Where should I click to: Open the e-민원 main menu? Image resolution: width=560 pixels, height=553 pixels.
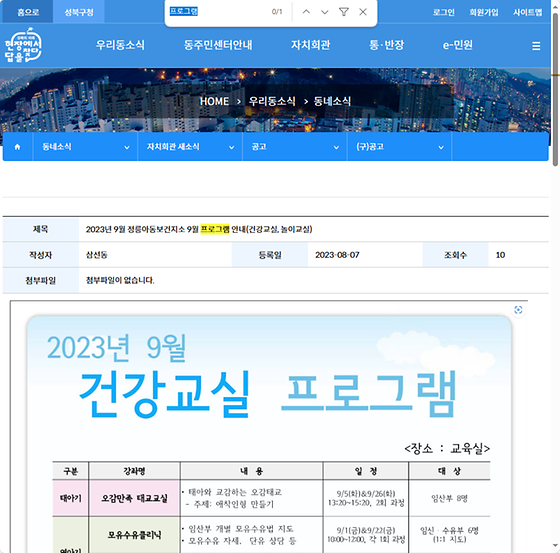pos(458,45)
